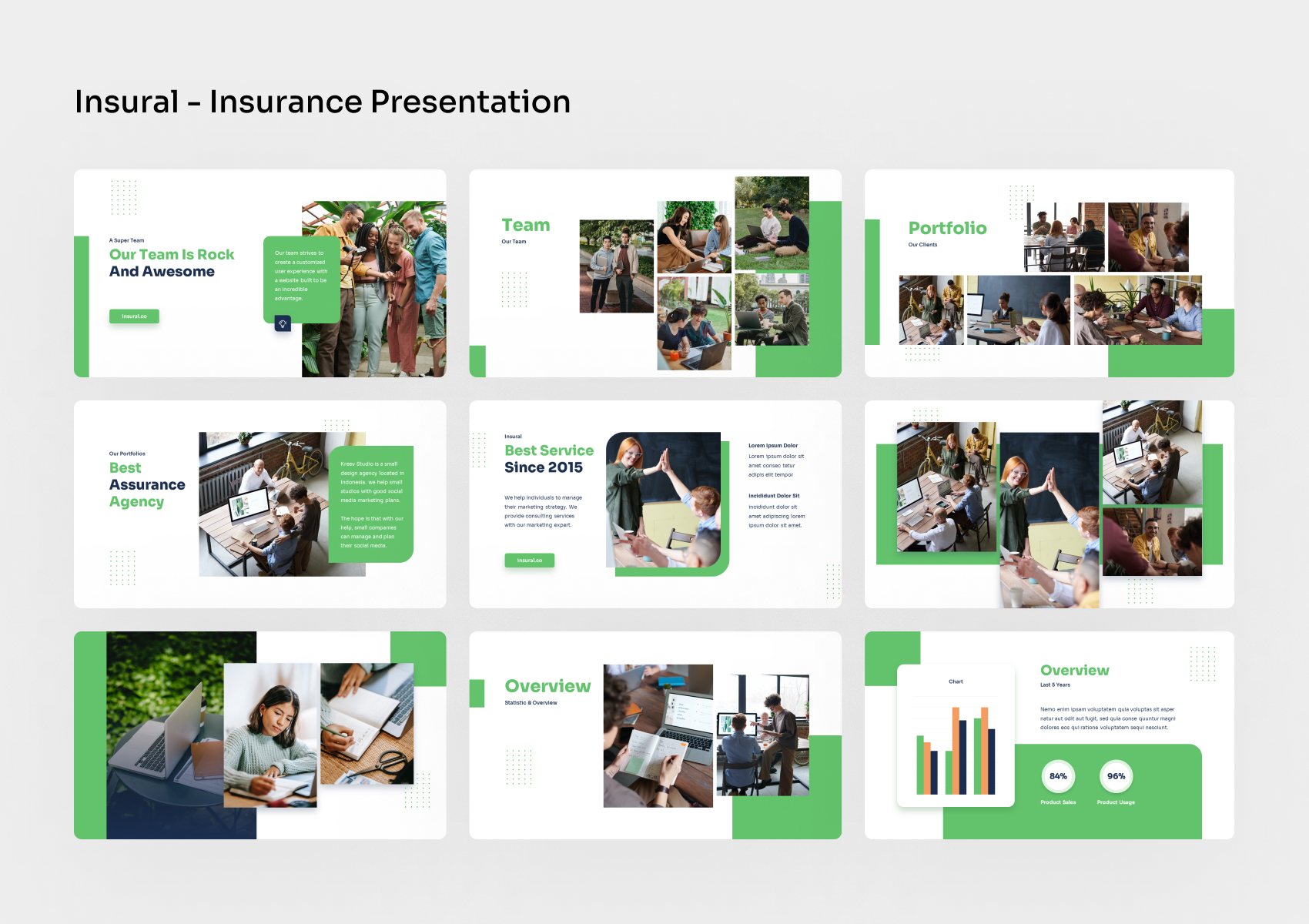
Task: Select the Team slide thumbnail
Action: tap(654, 273)
